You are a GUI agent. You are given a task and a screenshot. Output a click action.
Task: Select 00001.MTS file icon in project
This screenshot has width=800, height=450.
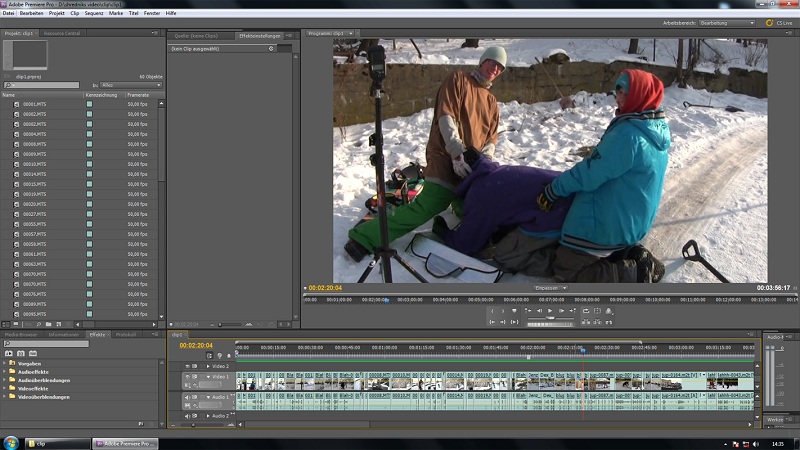pyautogui.click(x=17, y=104)
